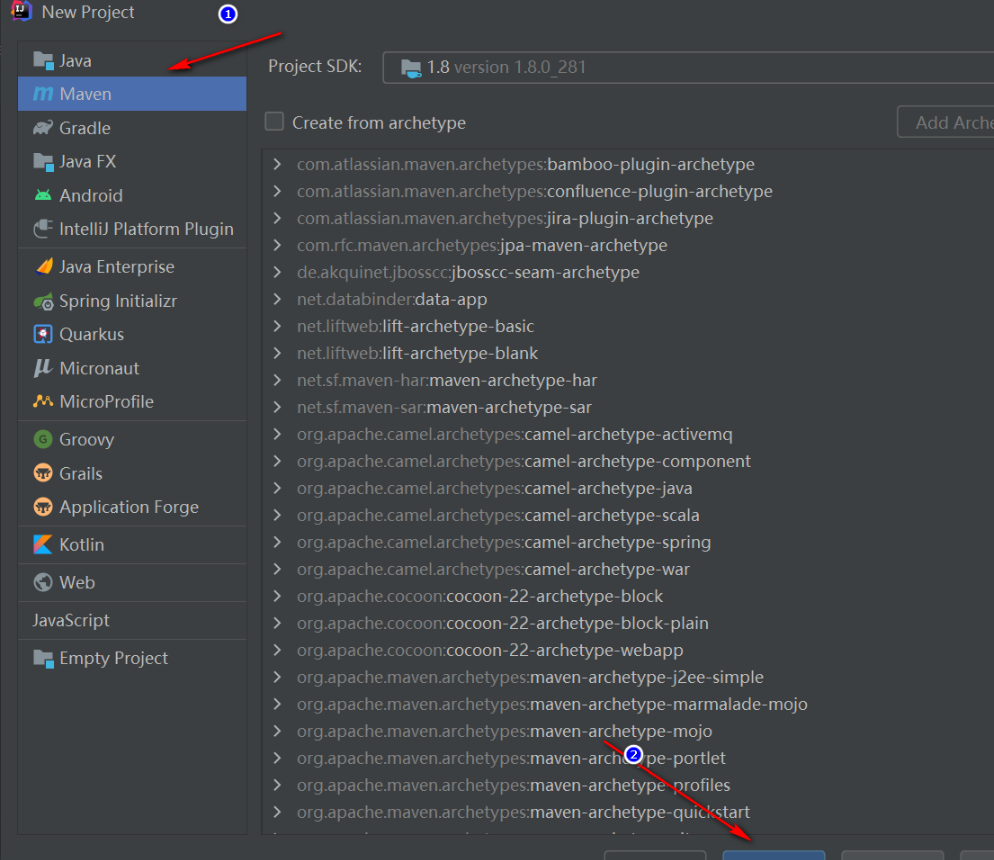Click the Android robot icon
Viewport: 994px width, 860px height.
(x=43, y=195)
